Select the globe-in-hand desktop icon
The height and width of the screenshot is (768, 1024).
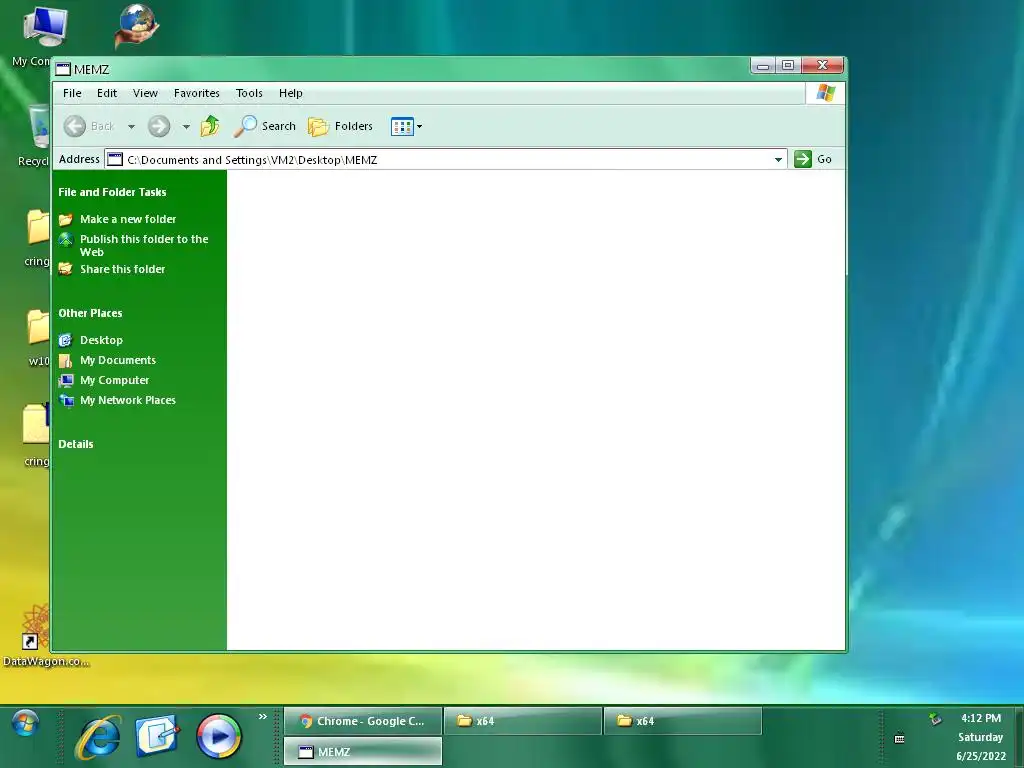pyautogui.click(x=136, y=26)
